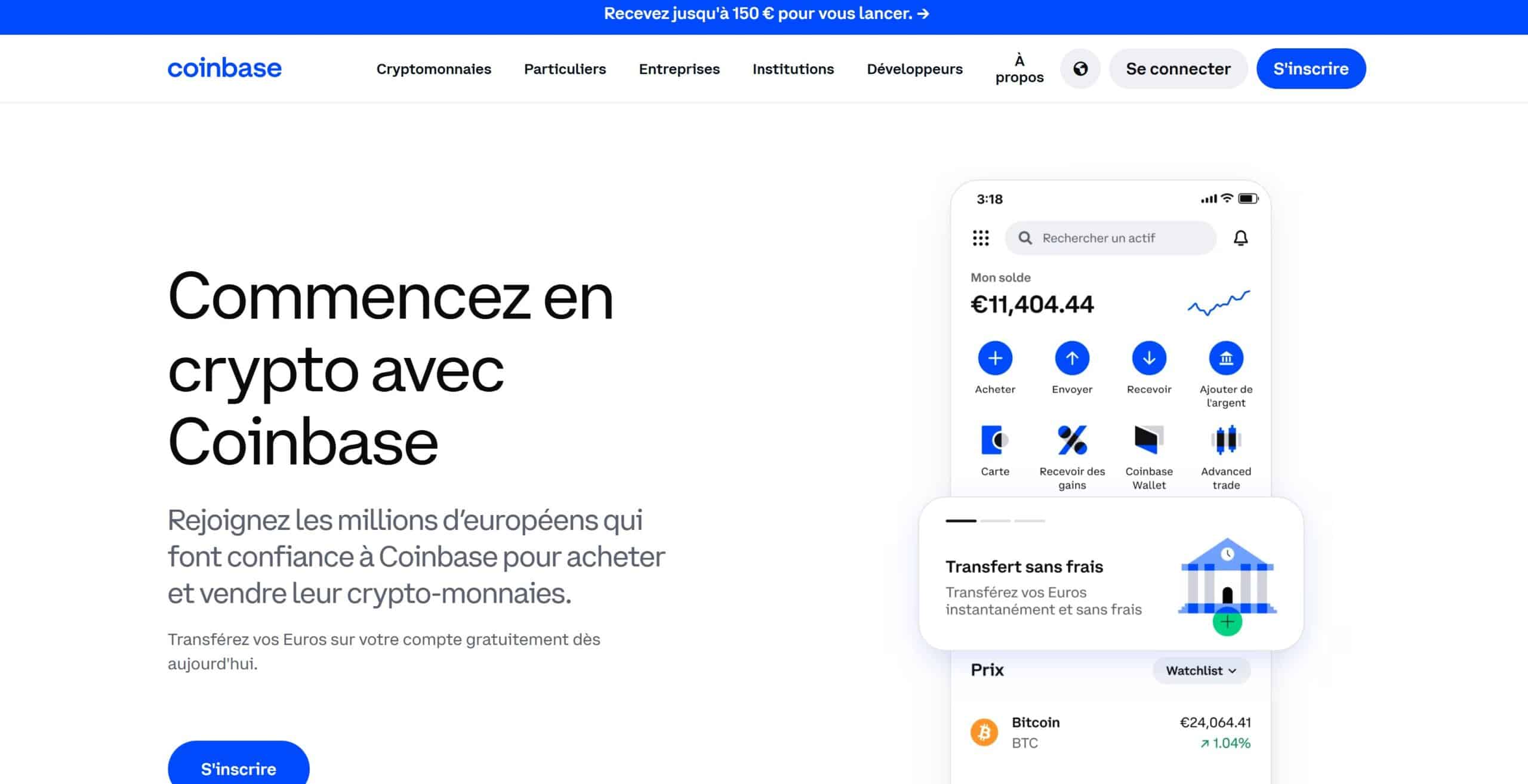The width and height of the screenshot is (1528, 784).
Task: Select the second carousel indicator bar
Action: pyautogui.click(x=995, y=521)
